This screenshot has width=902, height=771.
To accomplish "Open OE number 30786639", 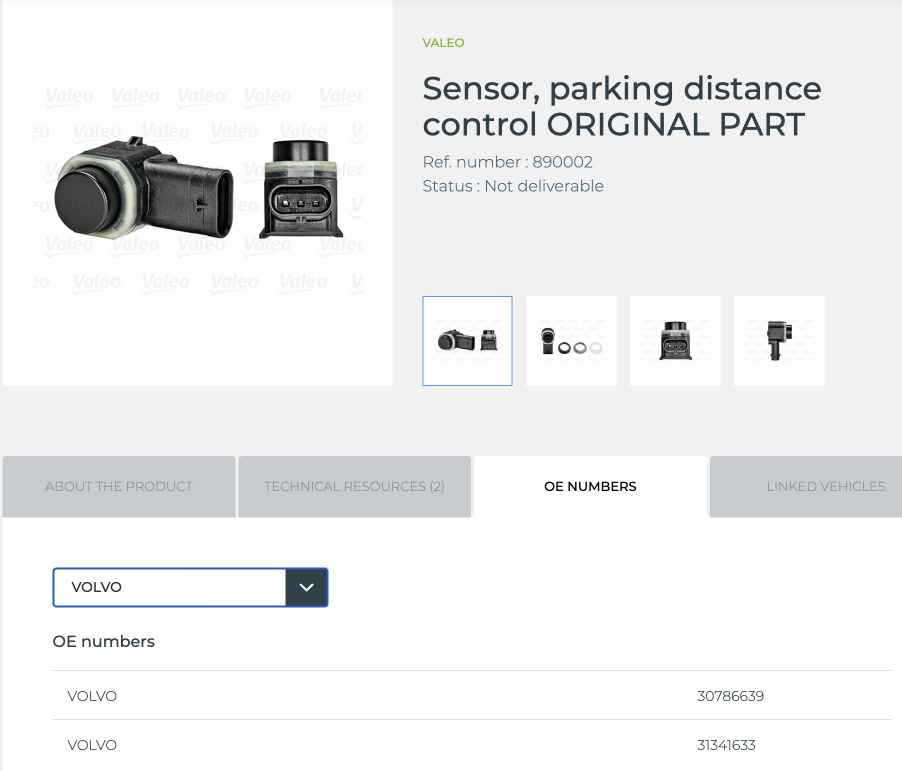I will (x=730, y=695).
